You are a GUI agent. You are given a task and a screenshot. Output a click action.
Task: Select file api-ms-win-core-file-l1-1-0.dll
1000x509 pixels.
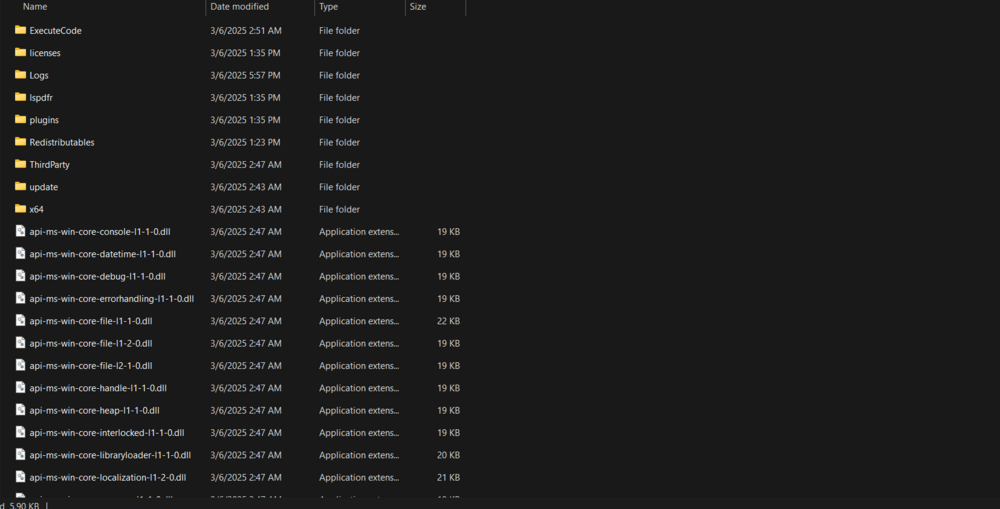(x=91, y=321)
